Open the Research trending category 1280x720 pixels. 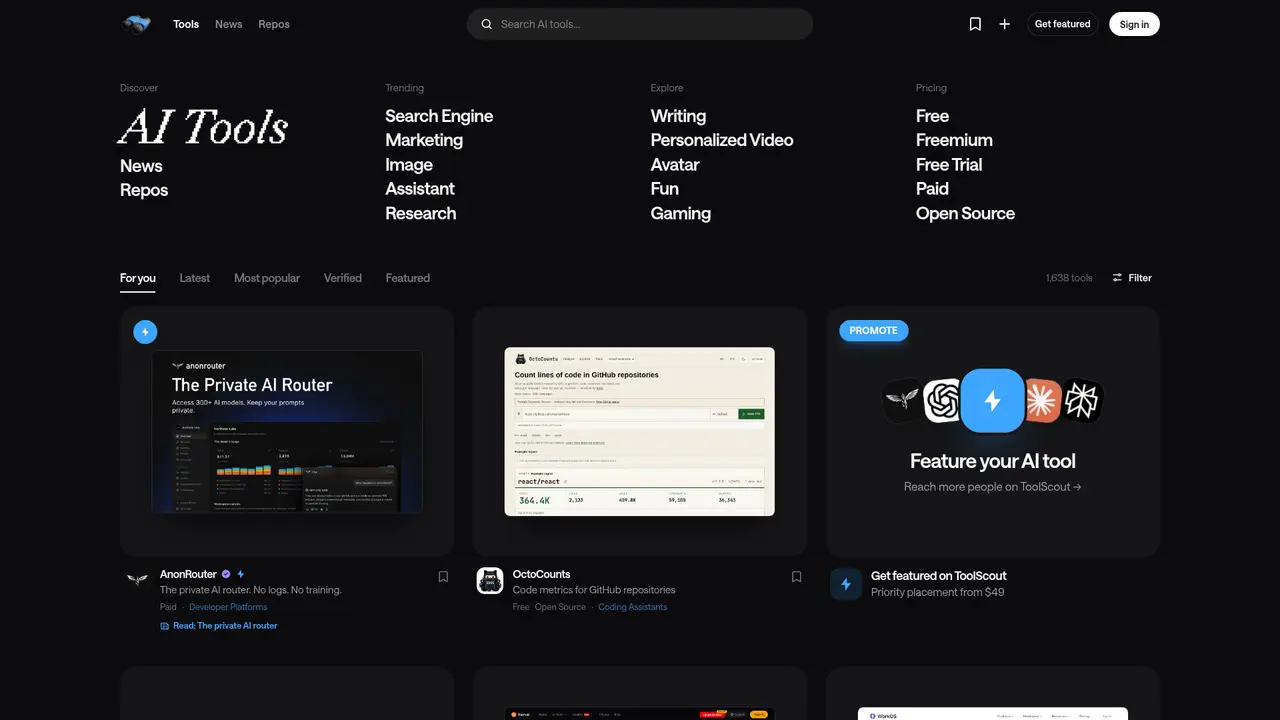pos(421,213)
